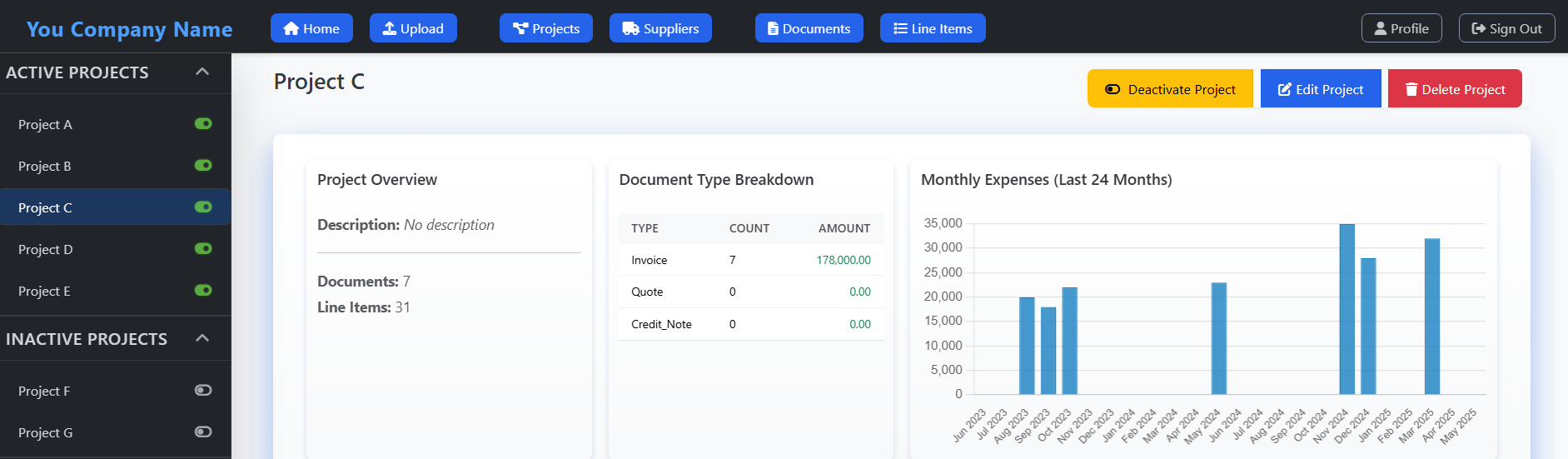The image size is (1568, 459).
Task: Click the trash icon on Delete Project
Action: point(1411,89)
